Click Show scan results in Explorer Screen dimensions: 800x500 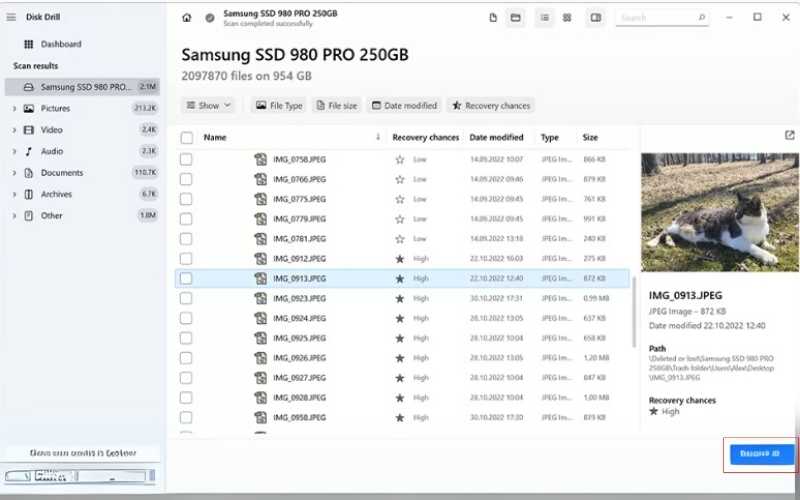[83, 453]
